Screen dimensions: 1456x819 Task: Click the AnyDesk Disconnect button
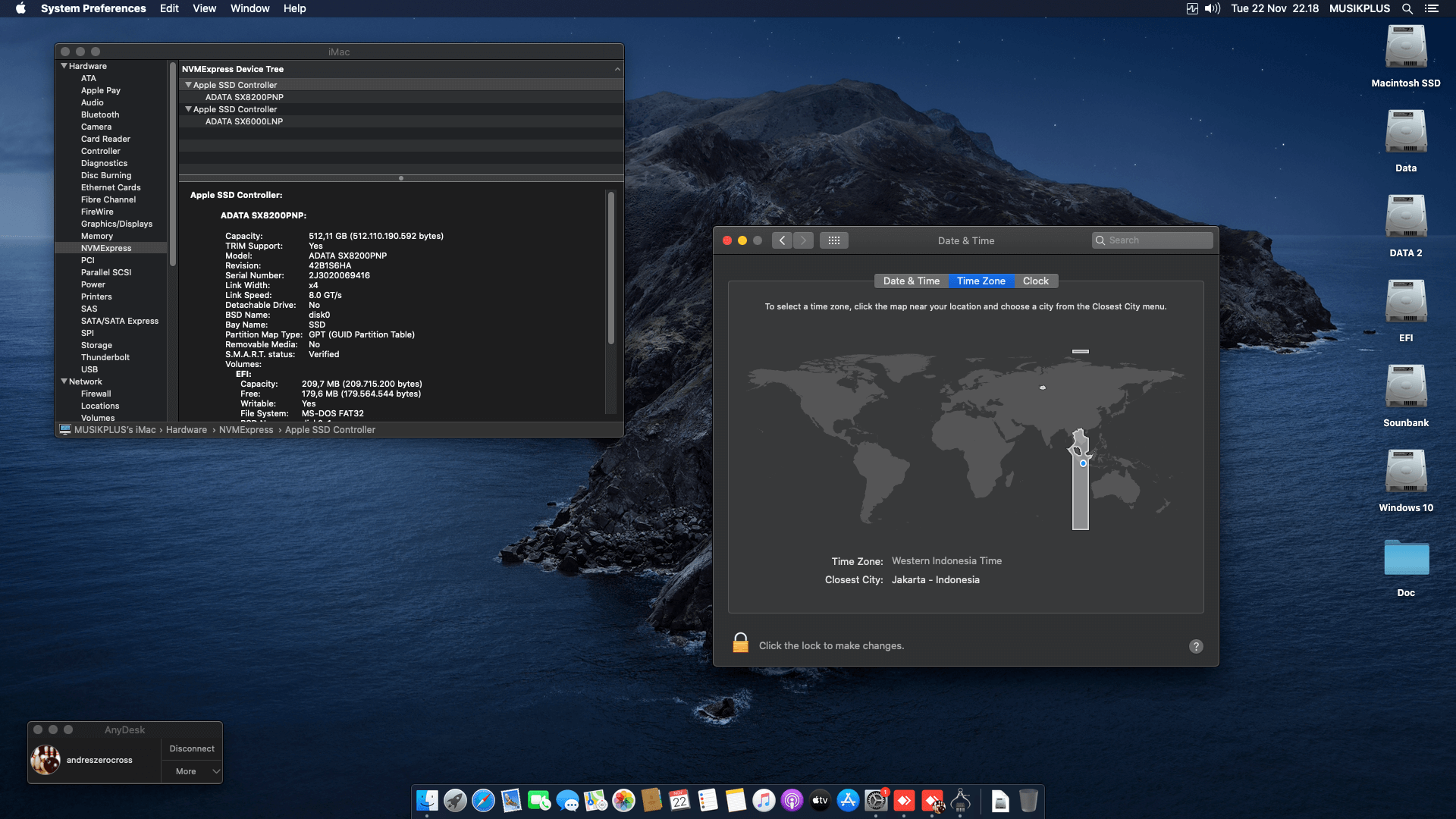click(192, 748)
